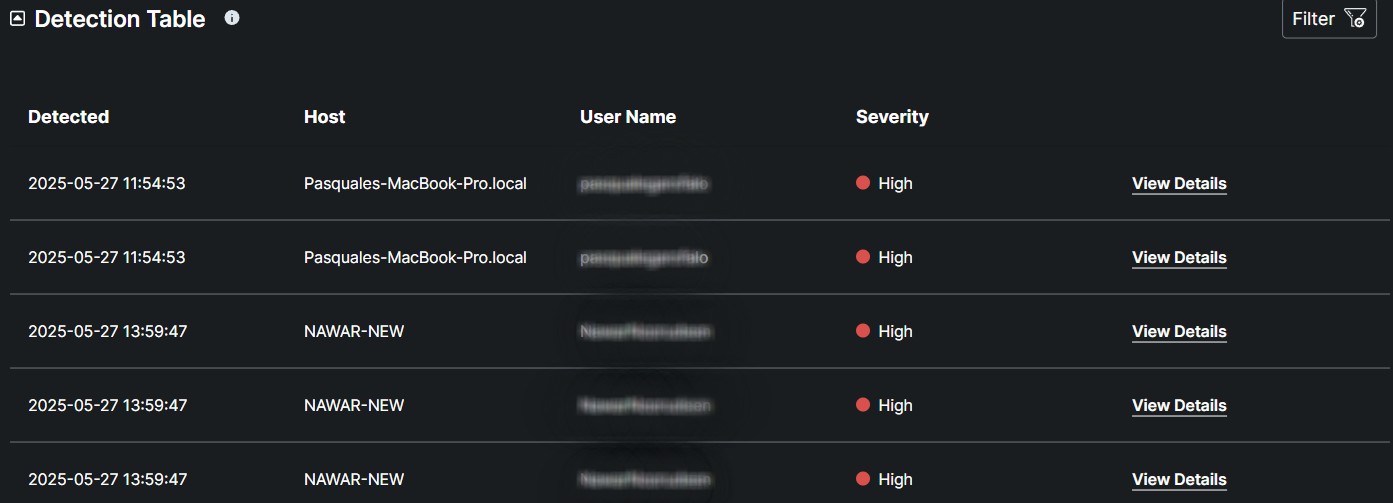Click the first 11:54:53 detection timestamp
The width and height of the screenshot is (1393, 503).
point(106,184)
